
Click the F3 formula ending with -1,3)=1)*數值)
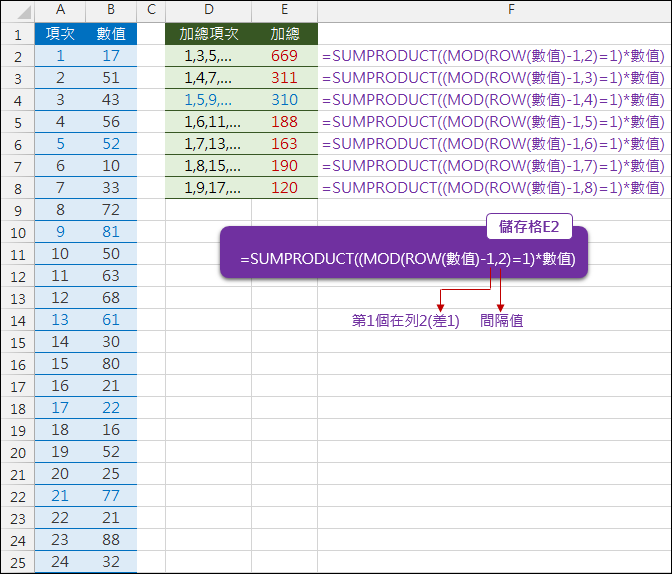(493, 78)
